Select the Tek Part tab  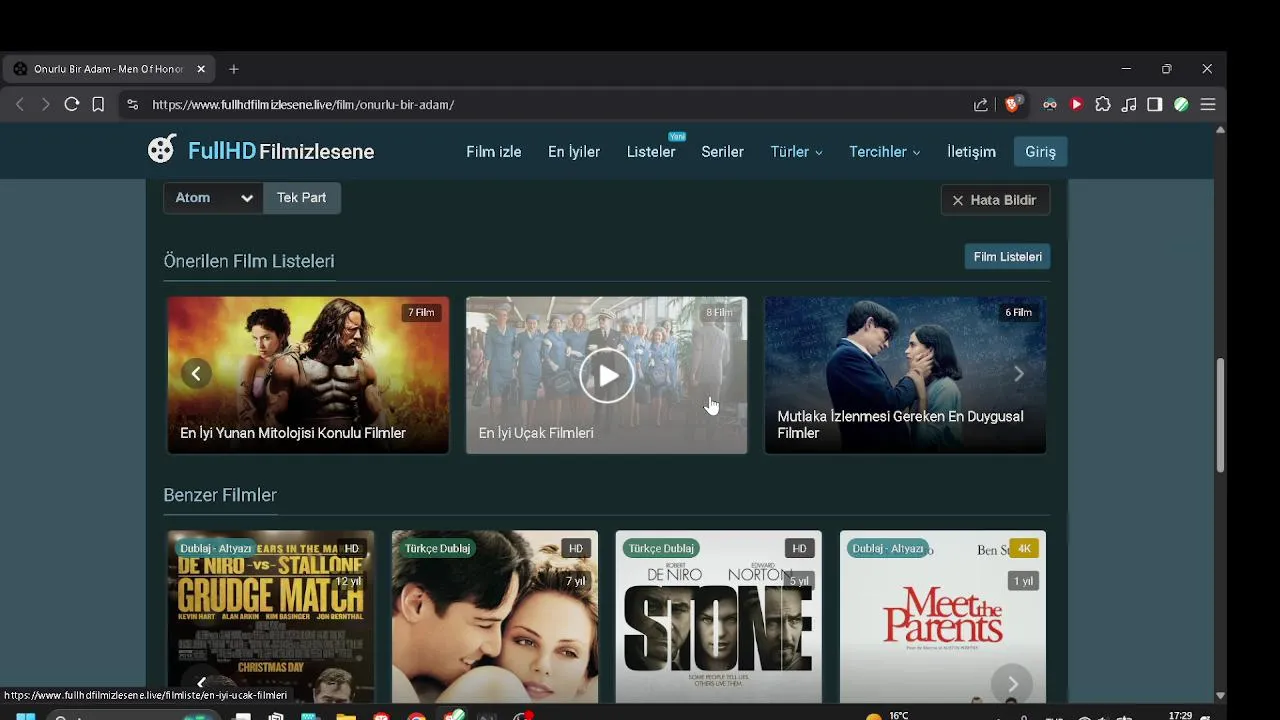(302, 198)
